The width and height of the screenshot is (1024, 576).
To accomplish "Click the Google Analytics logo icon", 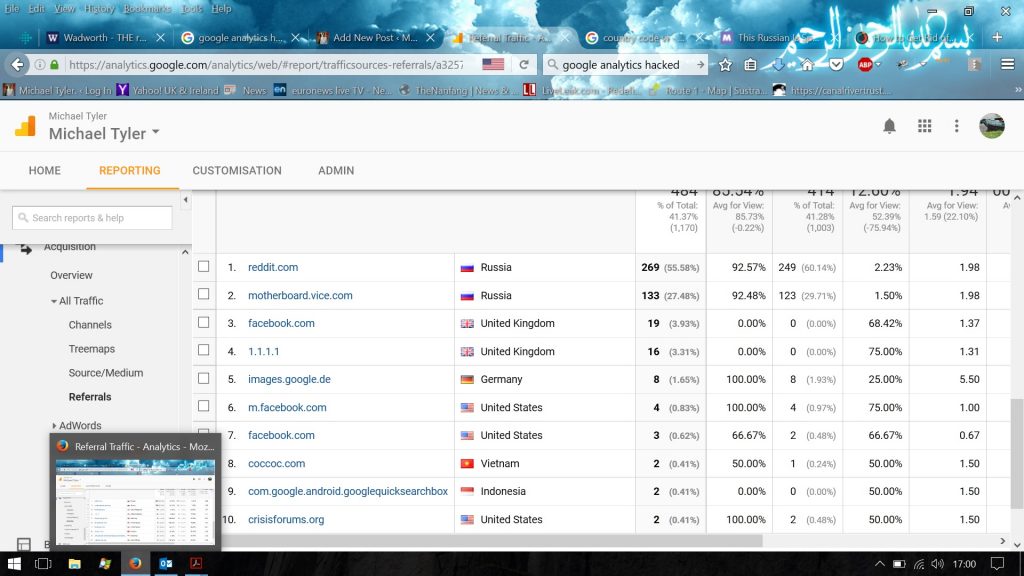I will click(x=25, y=126).
